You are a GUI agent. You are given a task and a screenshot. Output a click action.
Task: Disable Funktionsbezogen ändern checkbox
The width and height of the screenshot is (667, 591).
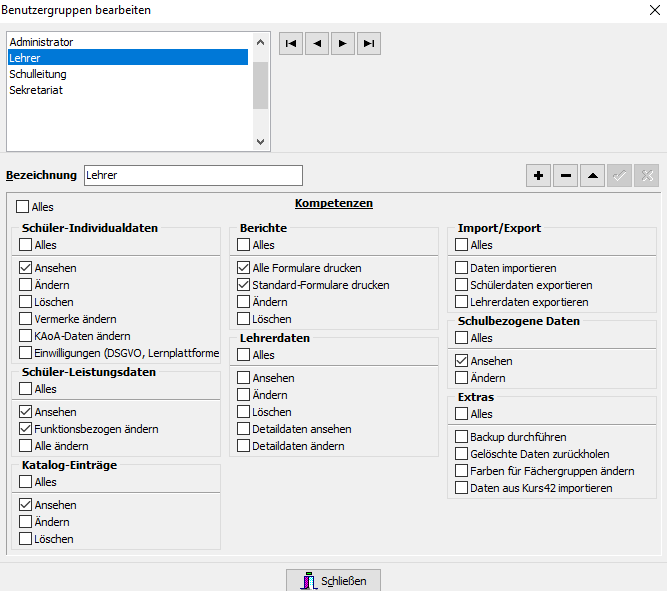25,429
